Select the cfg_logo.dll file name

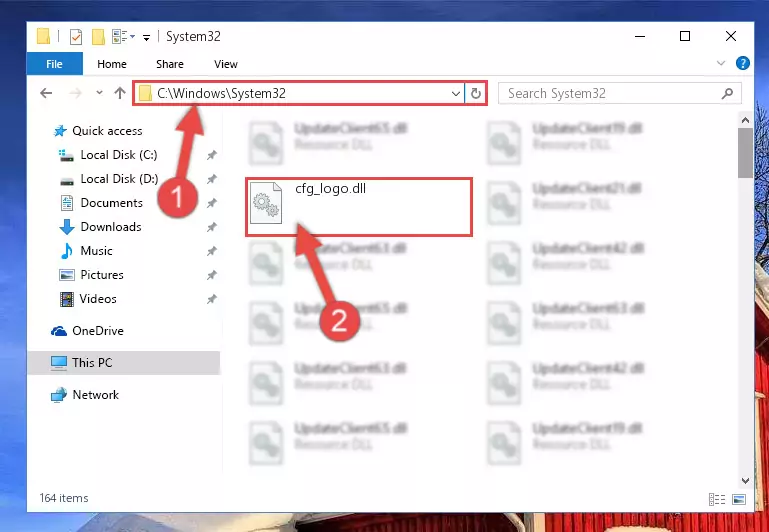[331, 189]
